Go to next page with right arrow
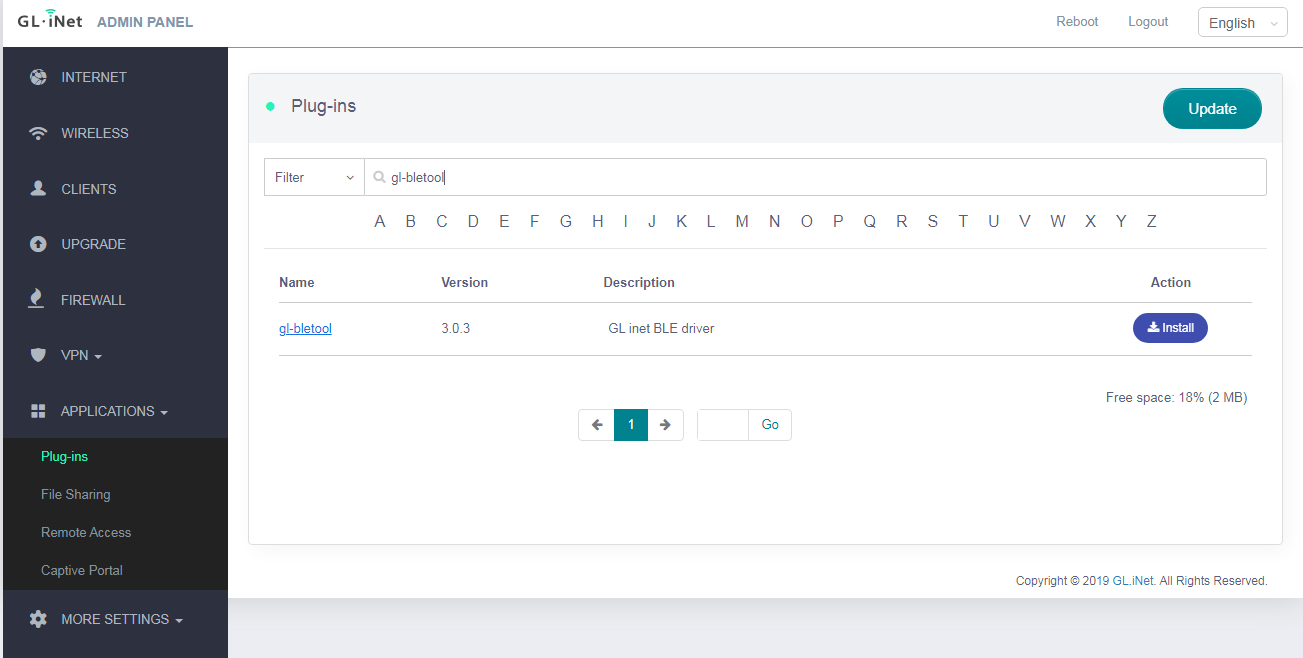The height and width of the screenshot is (658, 1303). pyautogui.click(x=665, y=425)
